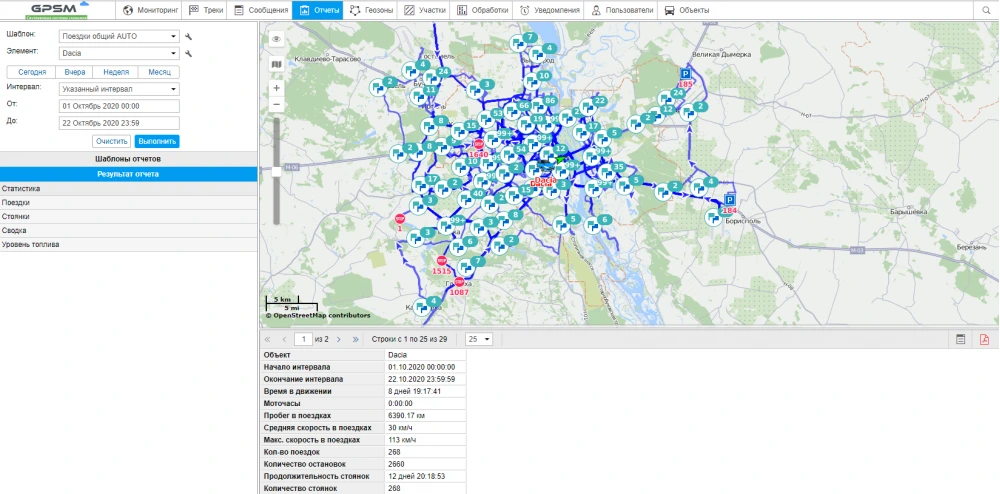Click the parking marker labeled 184
The width and height of the screenshot is (1000, 494).
730,200
